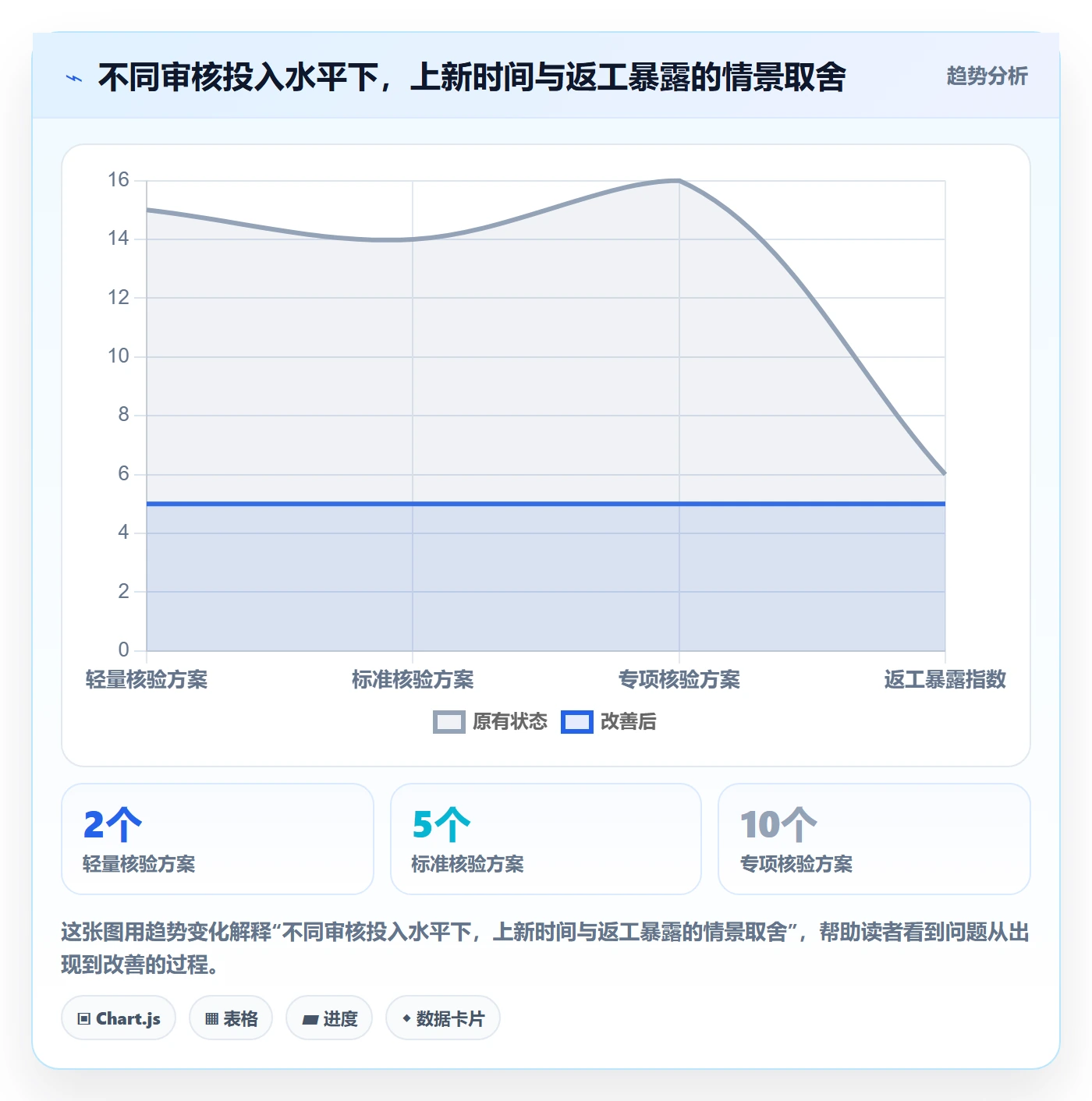This screenshot has height=1101, width=1092.
Task: Open the 5个 标准核验方案 stat card
Action: pyautogui.click(x=546, y=839)
